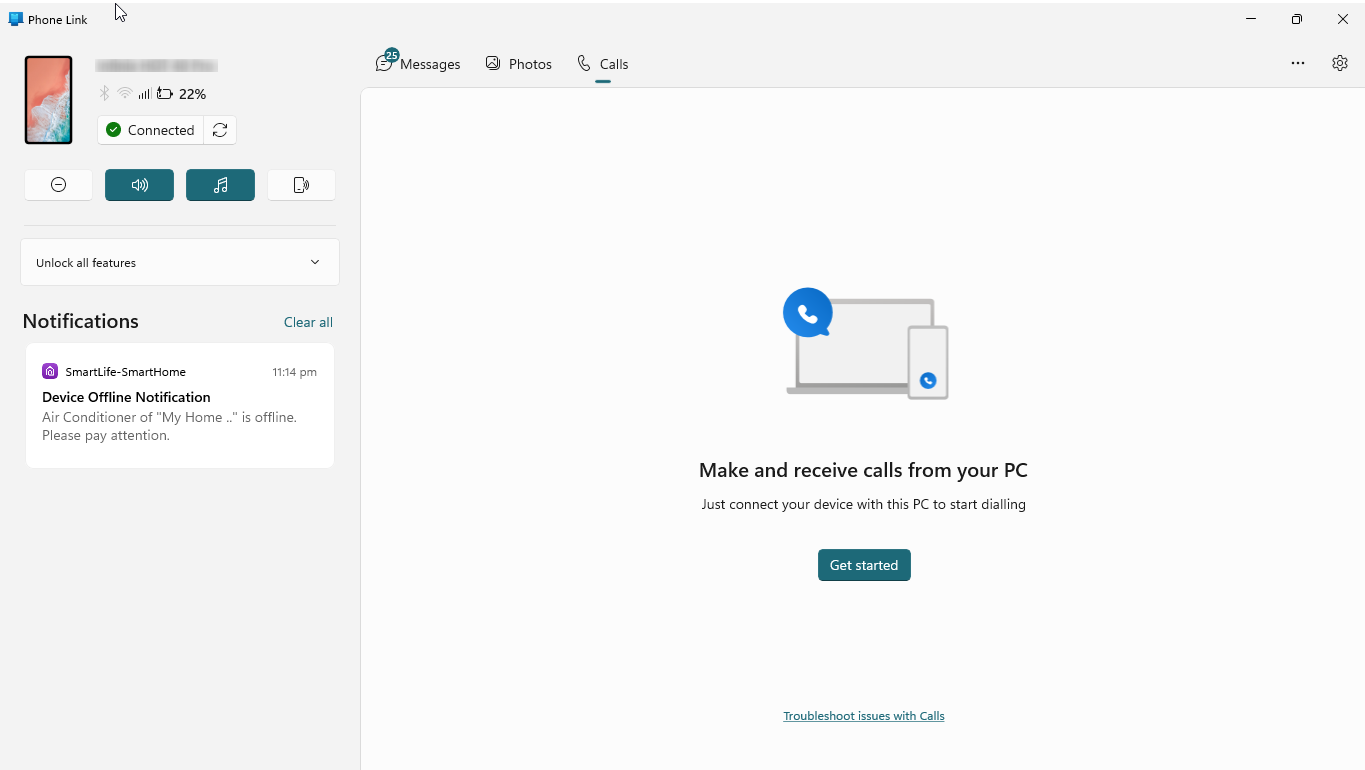Switch to the Photos tab

[519, 64]
